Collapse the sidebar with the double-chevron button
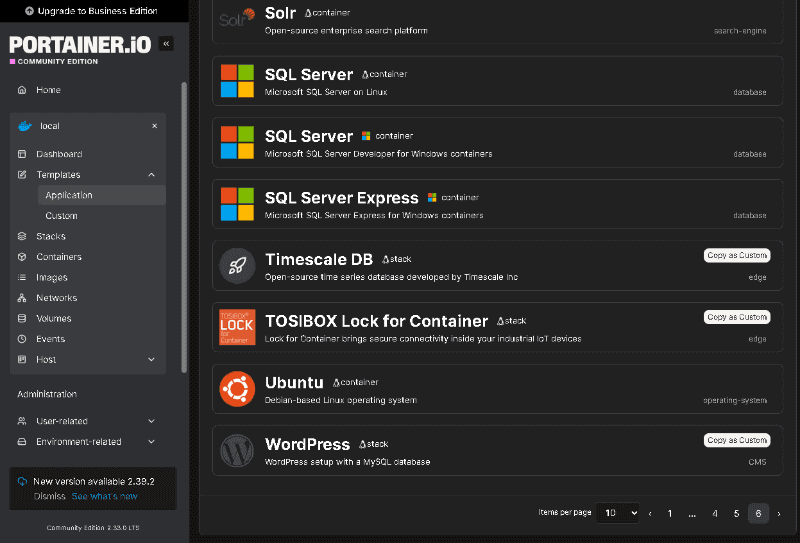This screenshot has width=800, height=543. pos(166,44)
